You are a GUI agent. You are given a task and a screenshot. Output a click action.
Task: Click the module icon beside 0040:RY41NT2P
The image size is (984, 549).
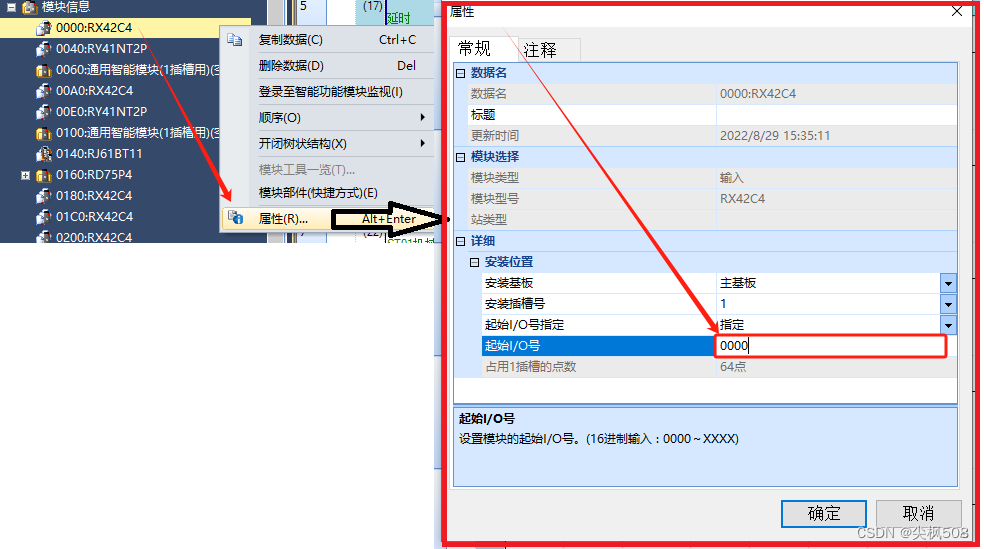pos(43,49)
